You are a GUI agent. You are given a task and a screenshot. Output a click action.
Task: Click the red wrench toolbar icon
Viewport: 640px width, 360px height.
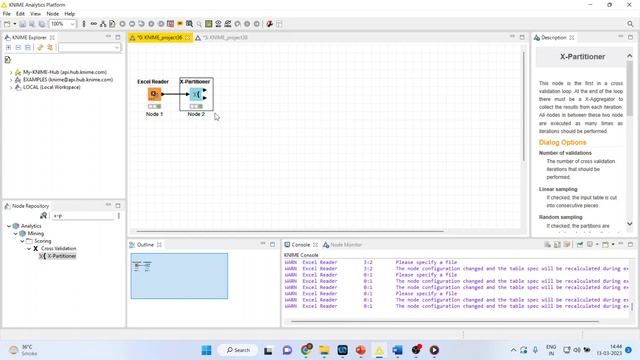click(x=269, y=24)
